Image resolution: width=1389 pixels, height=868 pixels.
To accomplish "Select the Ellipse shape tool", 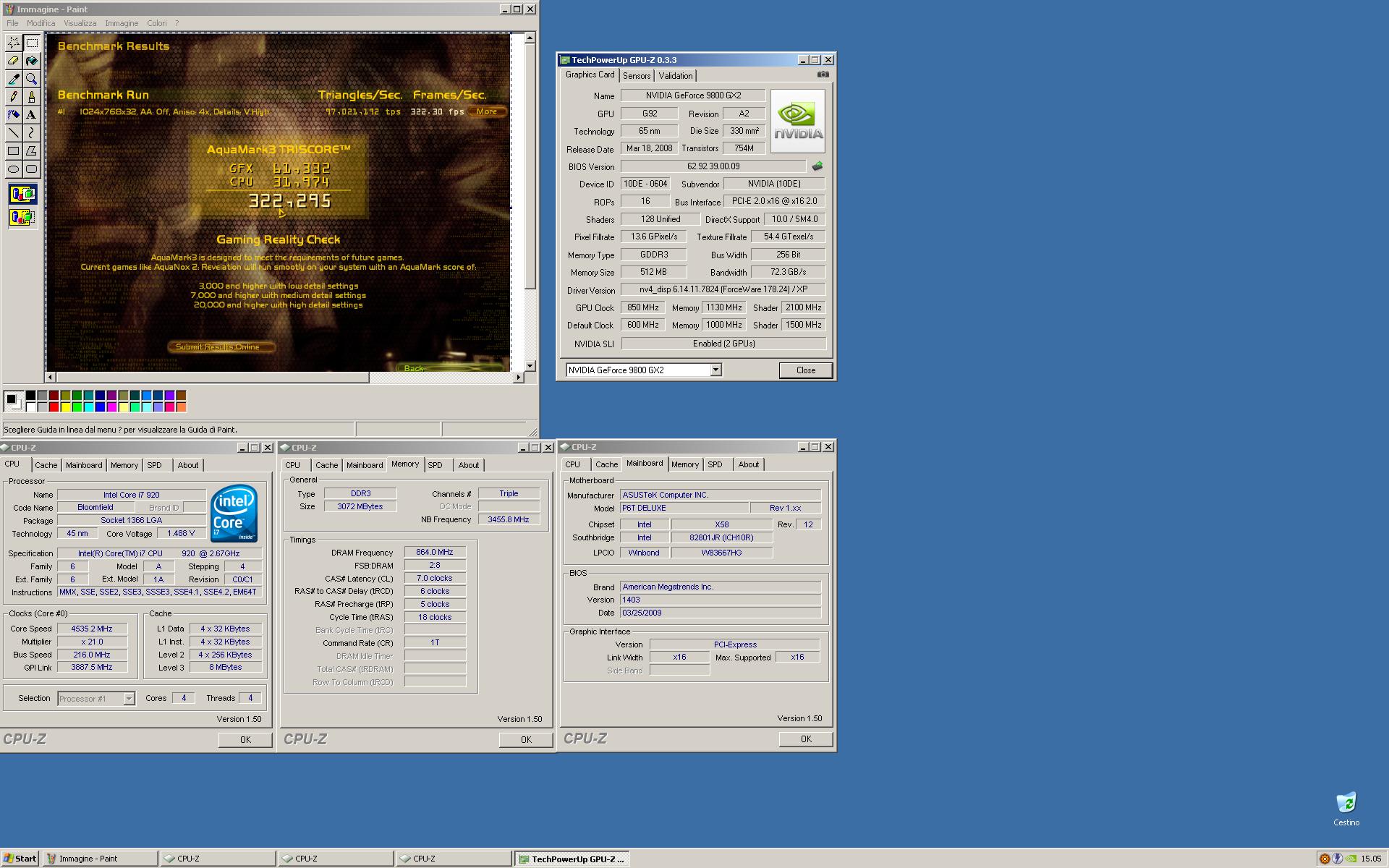I will pos(13,169).
